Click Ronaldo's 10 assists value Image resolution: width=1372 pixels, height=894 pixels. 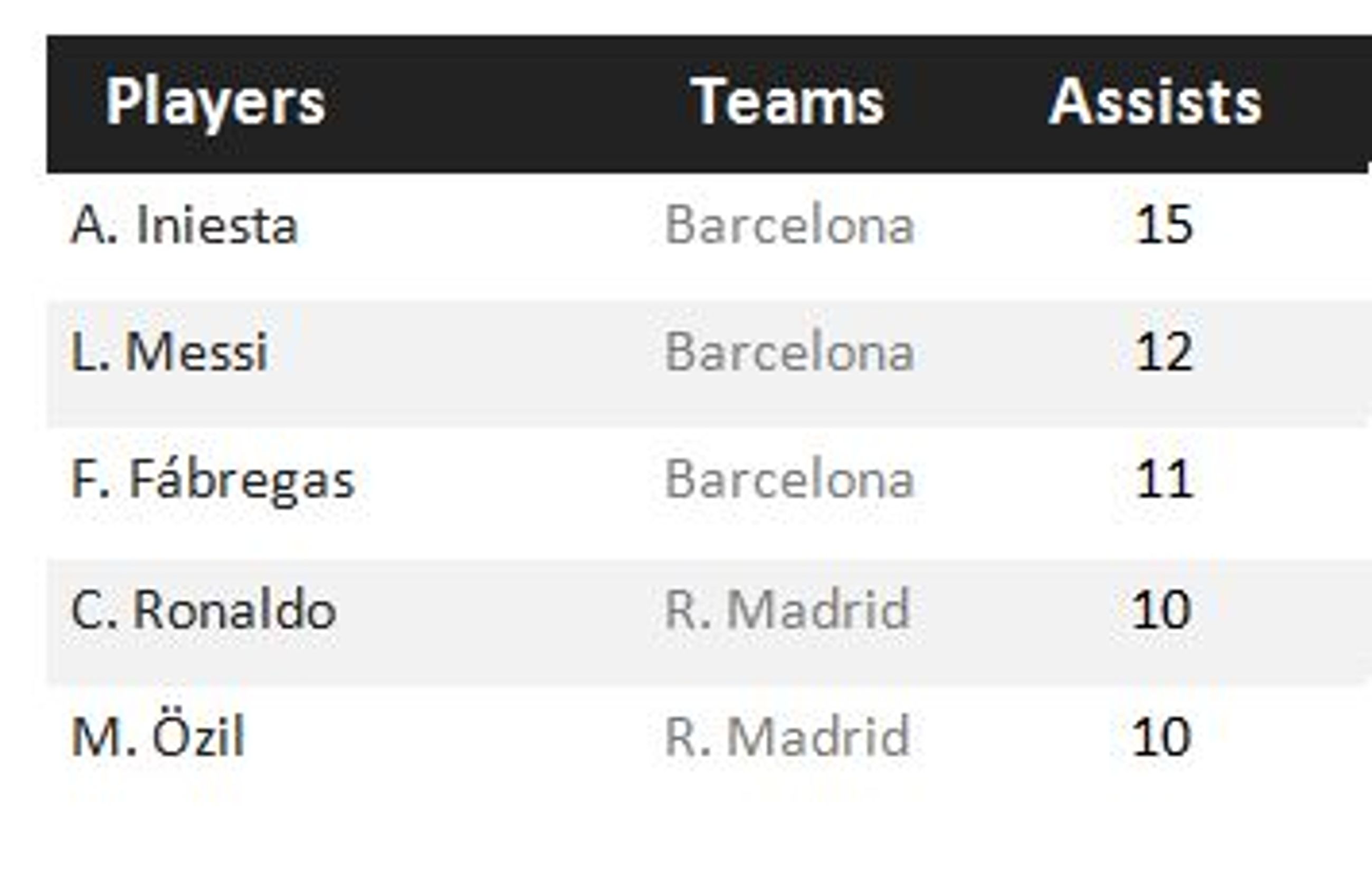coord(1161,610)
